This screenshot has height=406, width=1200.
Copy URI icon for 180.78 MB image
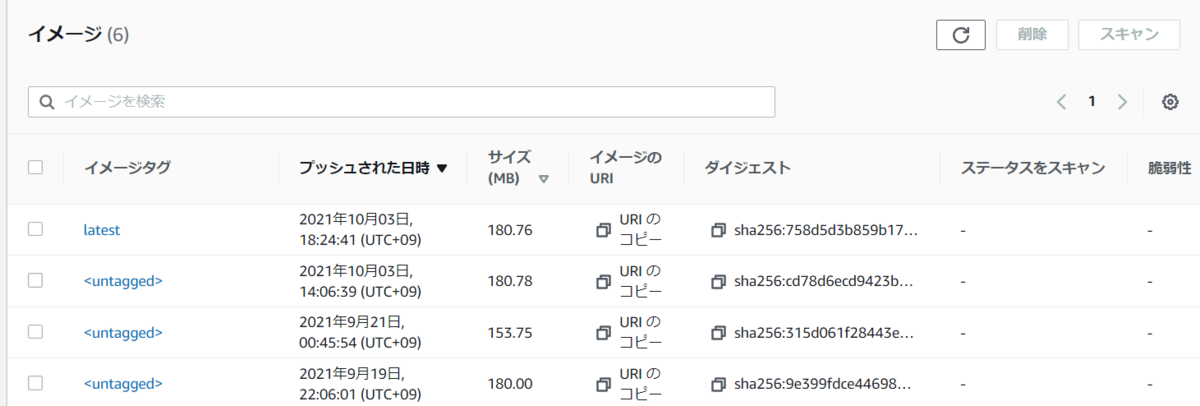[603, 281]
